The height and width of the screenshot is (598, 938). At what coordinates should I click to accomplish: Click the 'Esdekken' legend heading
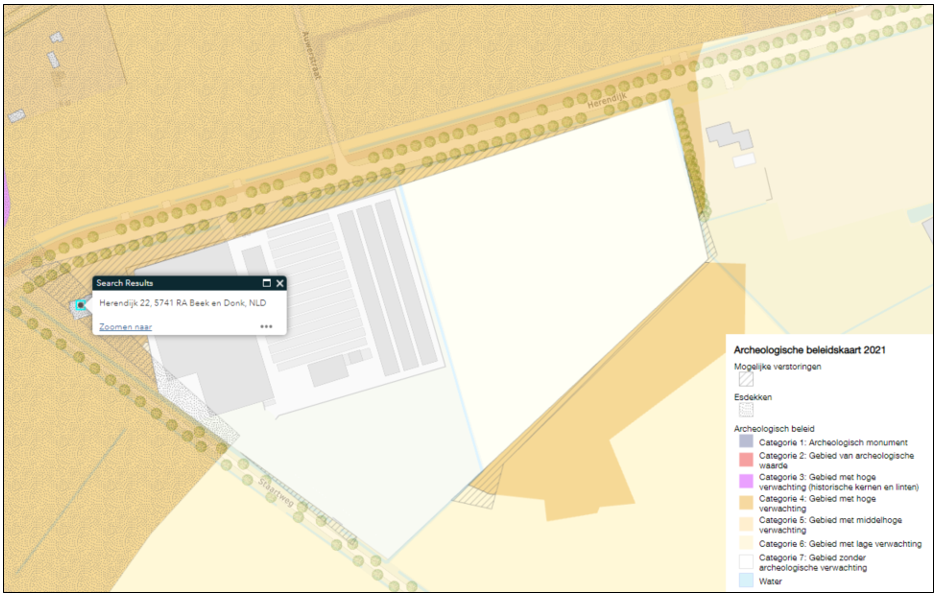click(x=753, y=397)
